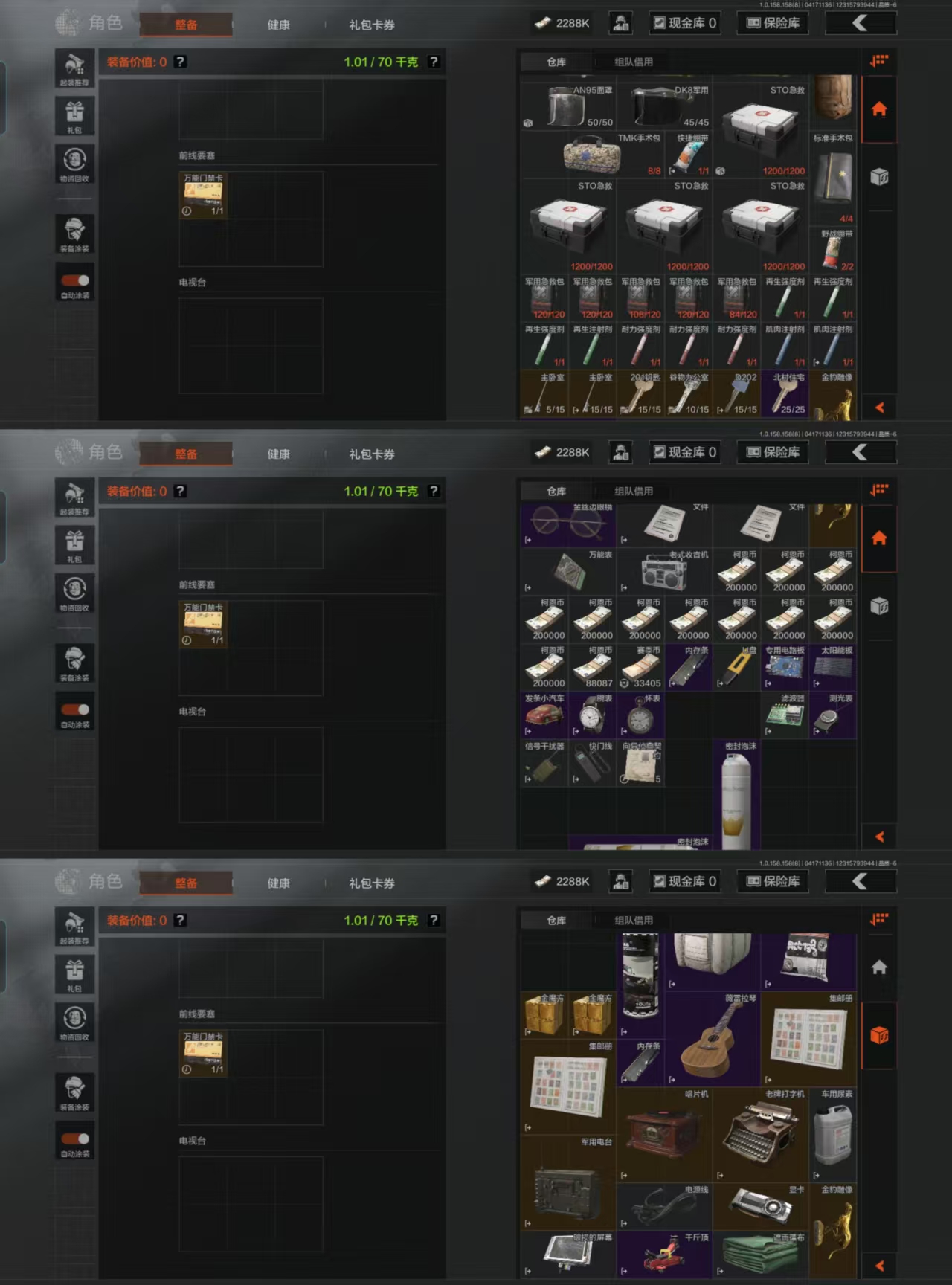Toggle 自动涂装 switch in the middle screenshot
This screenshot has width=952, height=1285.
[x=75, y=709]
